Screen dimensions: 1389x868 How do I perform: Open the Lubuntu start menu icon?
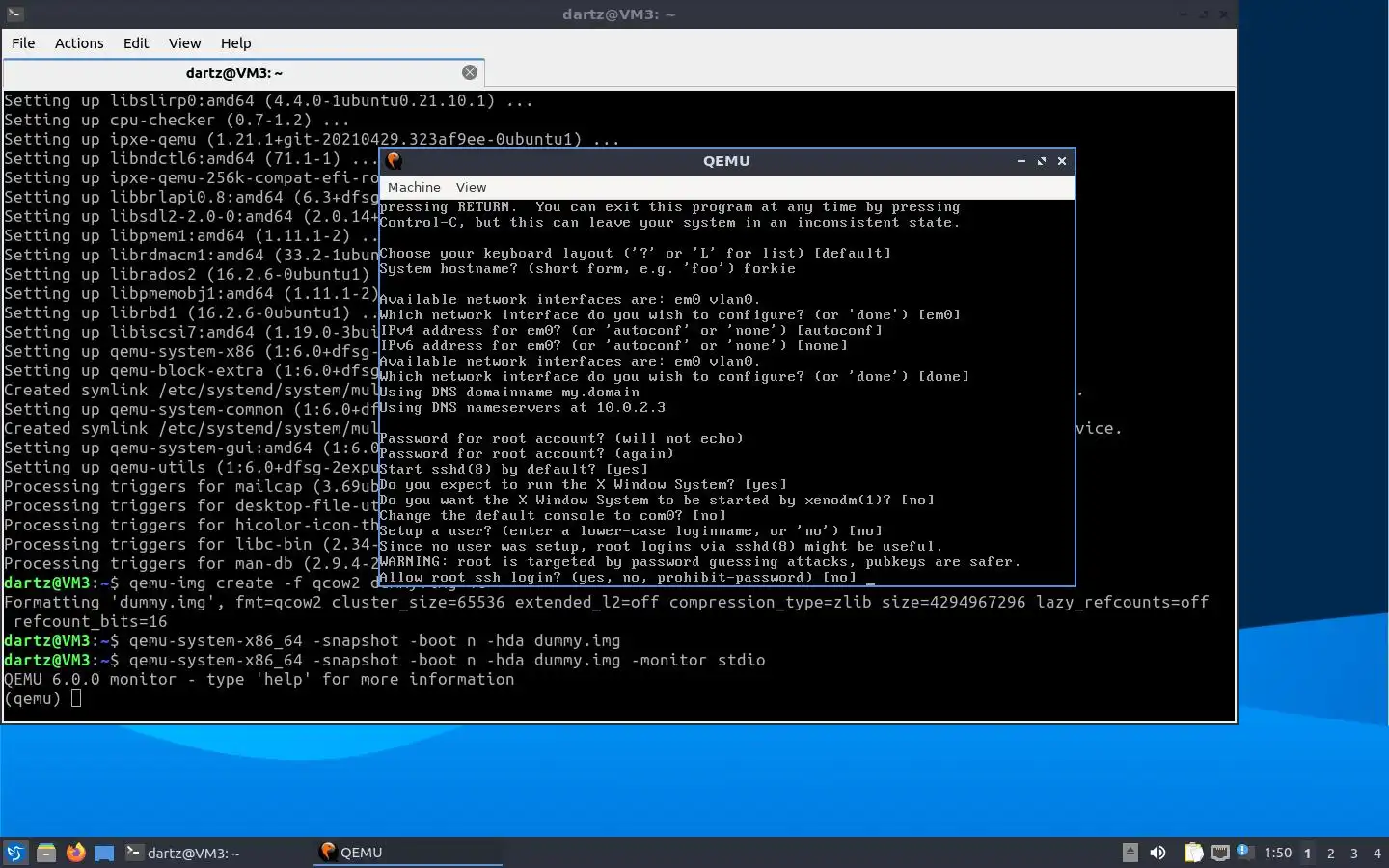[x=15, y=853]
